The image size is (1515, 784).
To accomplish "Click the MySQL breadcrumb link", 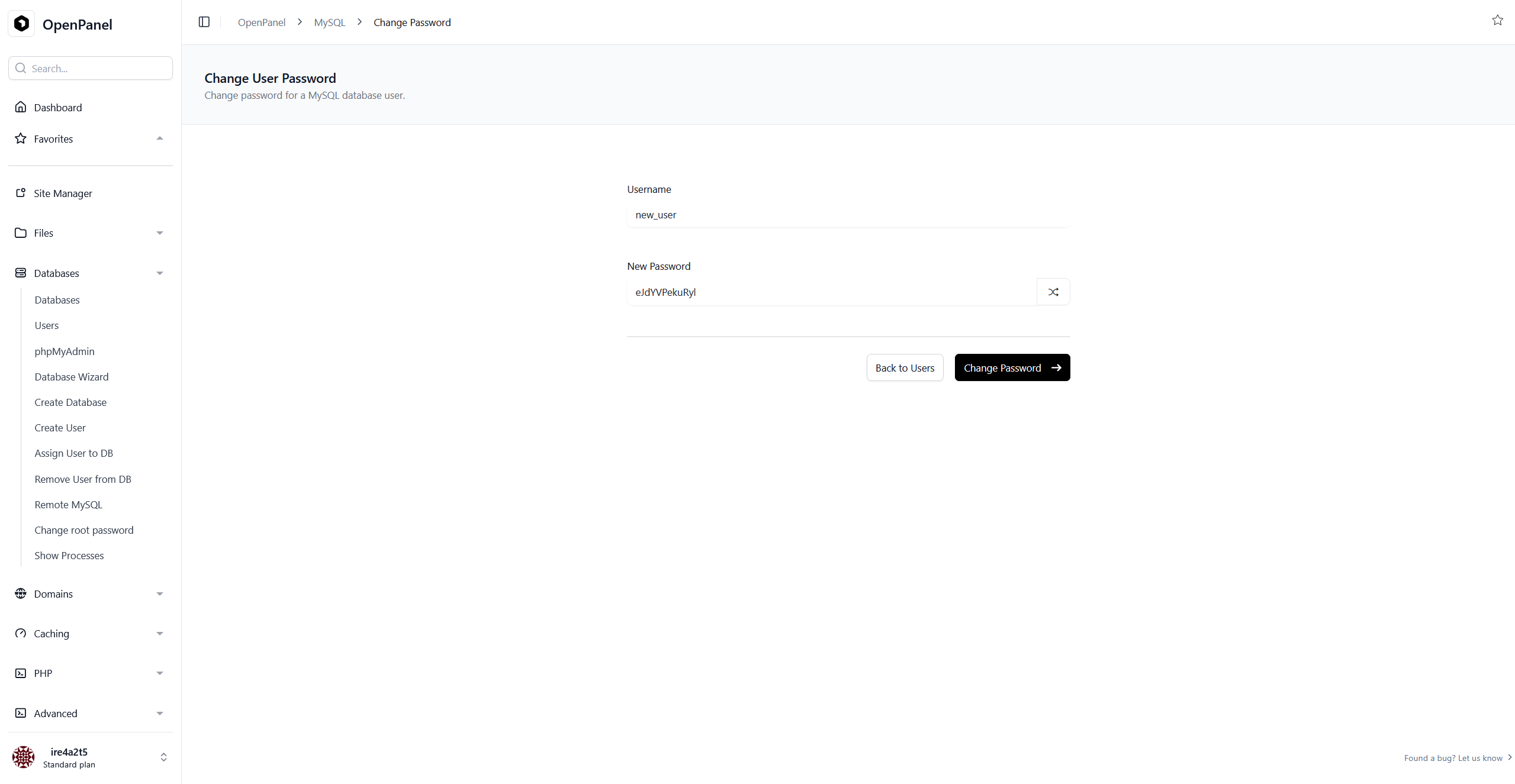I will 329,22.
